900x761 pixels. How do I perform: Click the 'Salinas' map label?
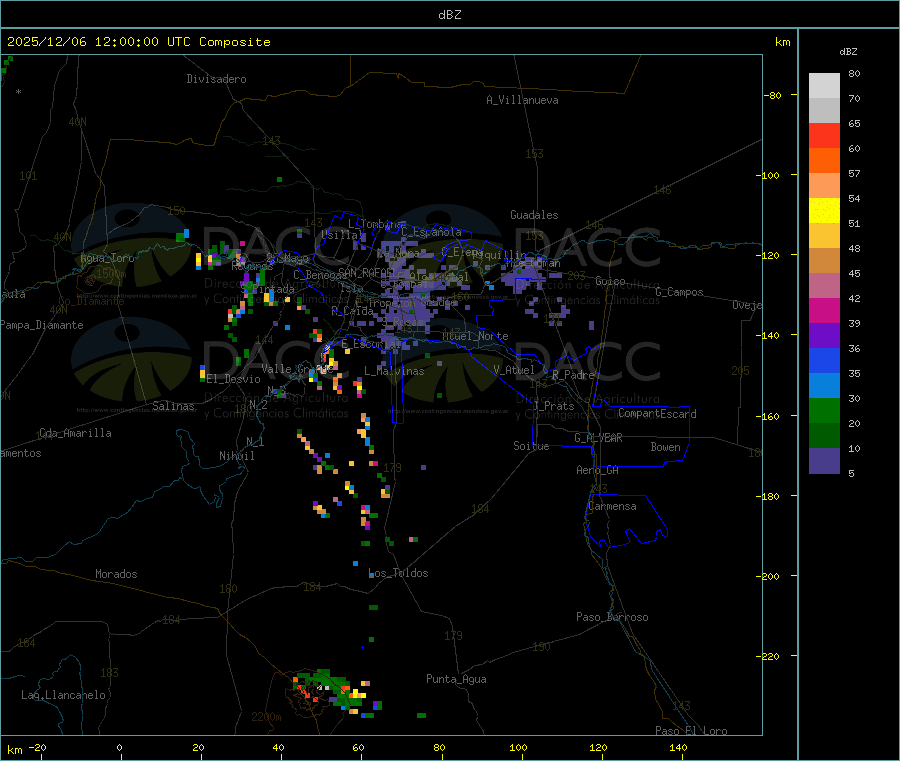[x=173, y=406]
